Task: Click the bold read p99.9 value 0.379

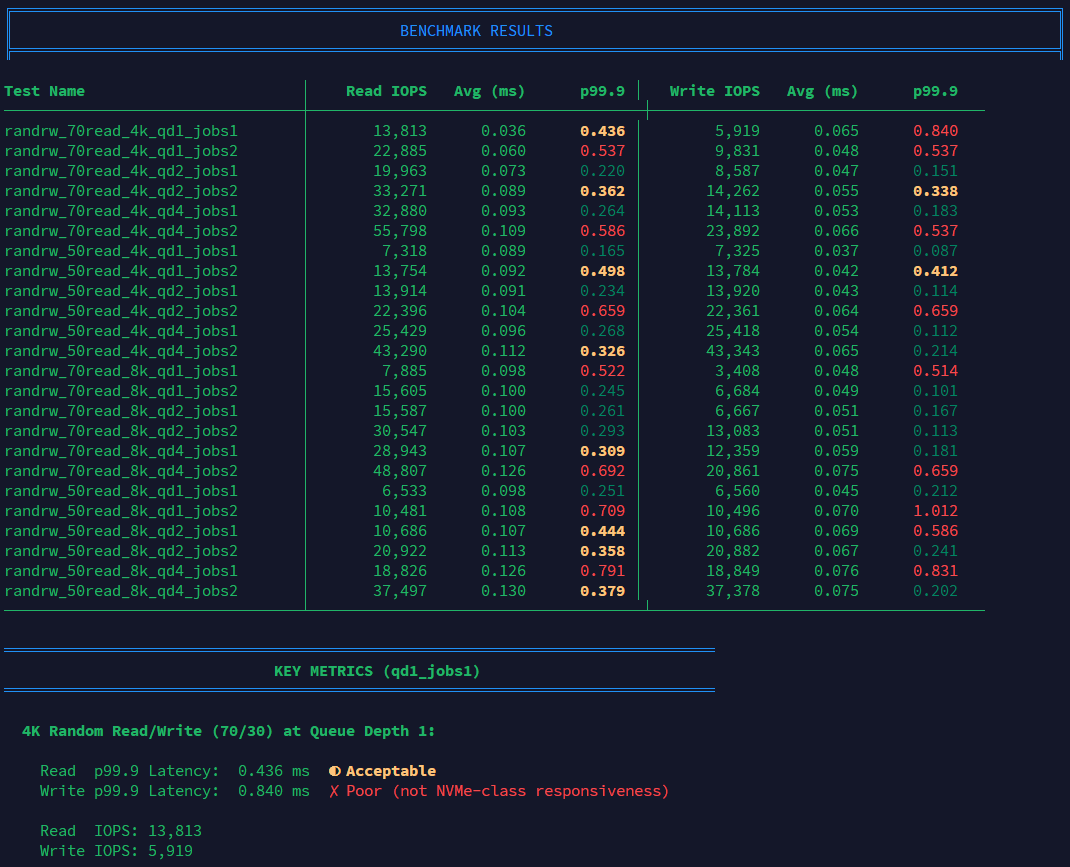Action: [603, 591]
